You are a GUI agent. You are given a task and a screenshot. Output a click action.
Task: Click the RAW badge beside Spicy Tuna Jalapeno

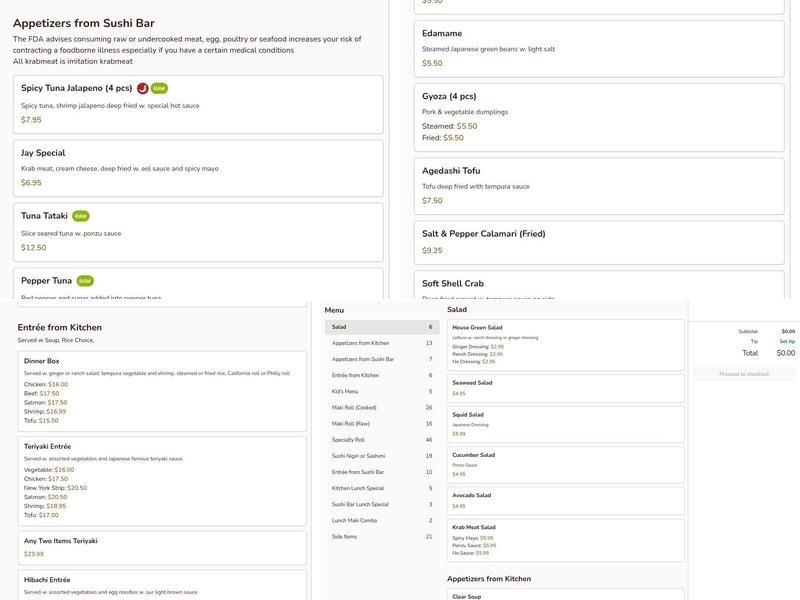click(x=159, y=88)
